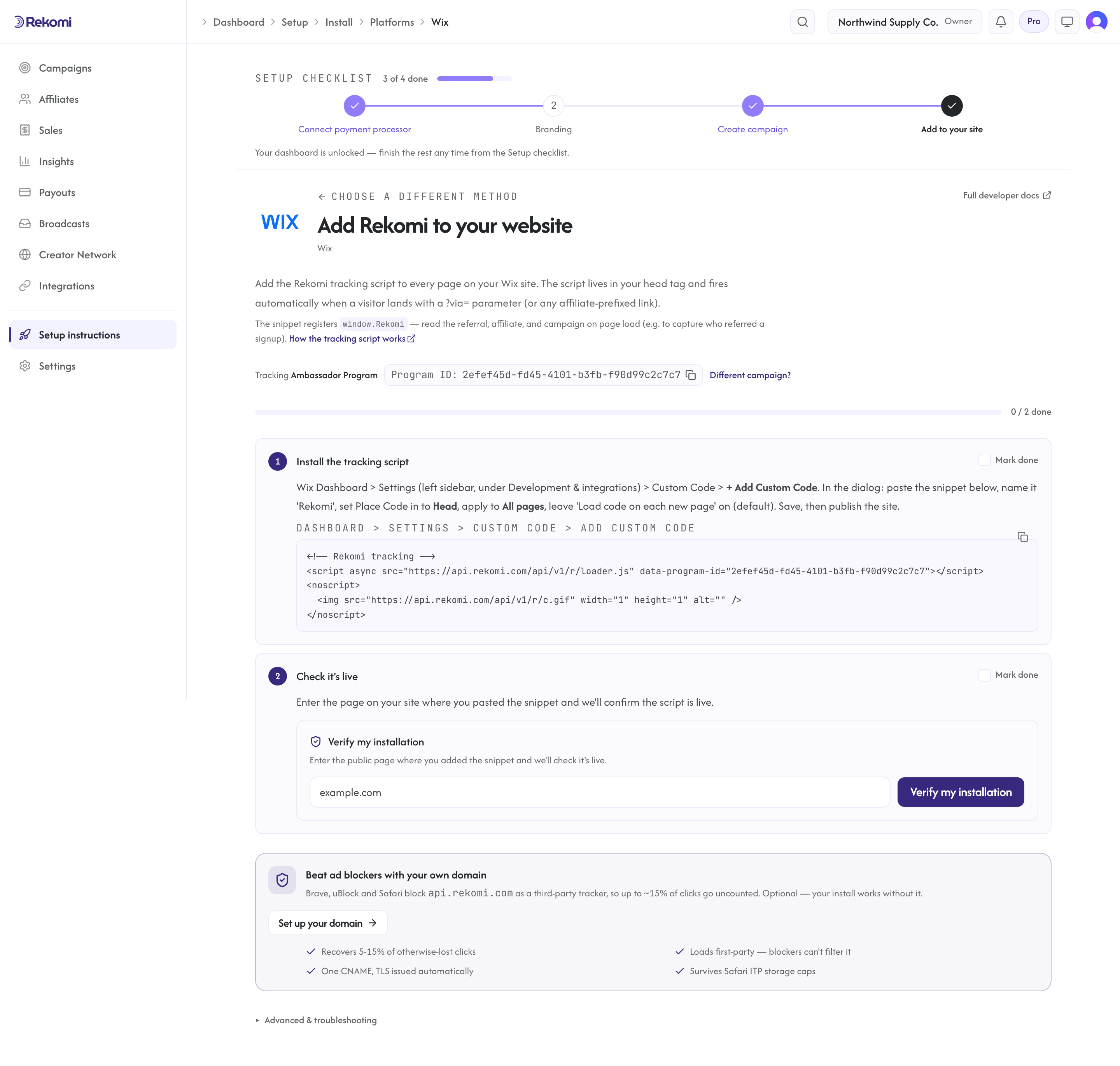
Task: Open Broadcasts in the sidebar
Action: [x=93, y=223]
